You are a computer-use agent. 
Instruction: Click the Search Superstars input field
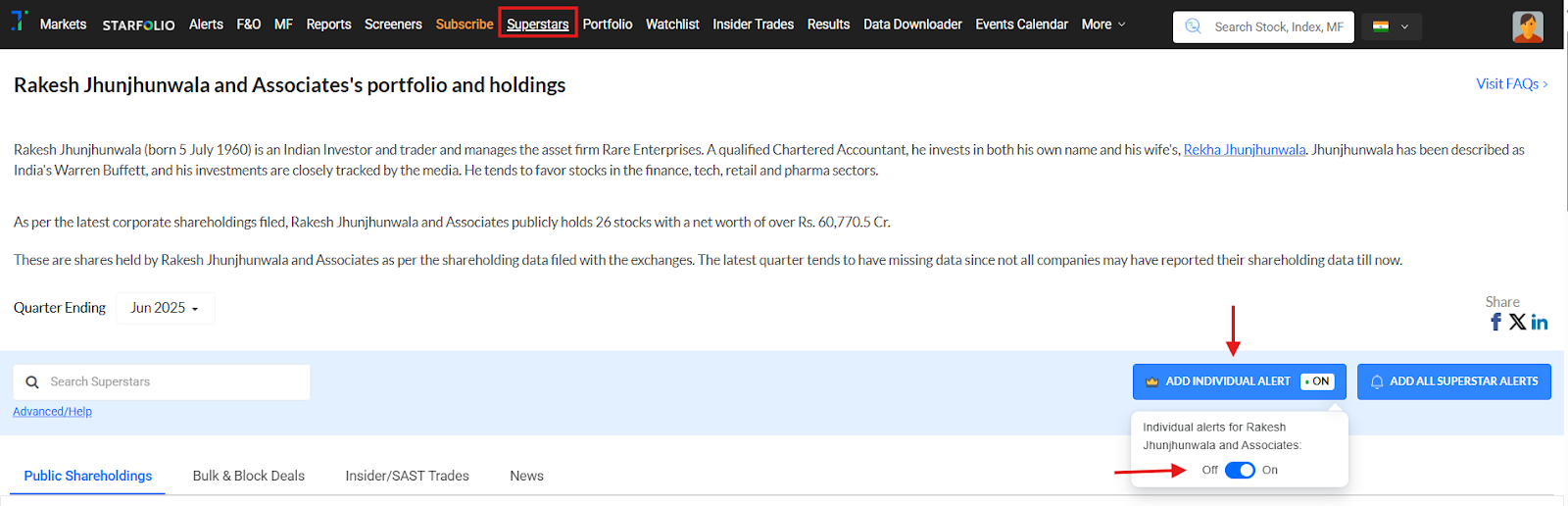pos(176,382)
